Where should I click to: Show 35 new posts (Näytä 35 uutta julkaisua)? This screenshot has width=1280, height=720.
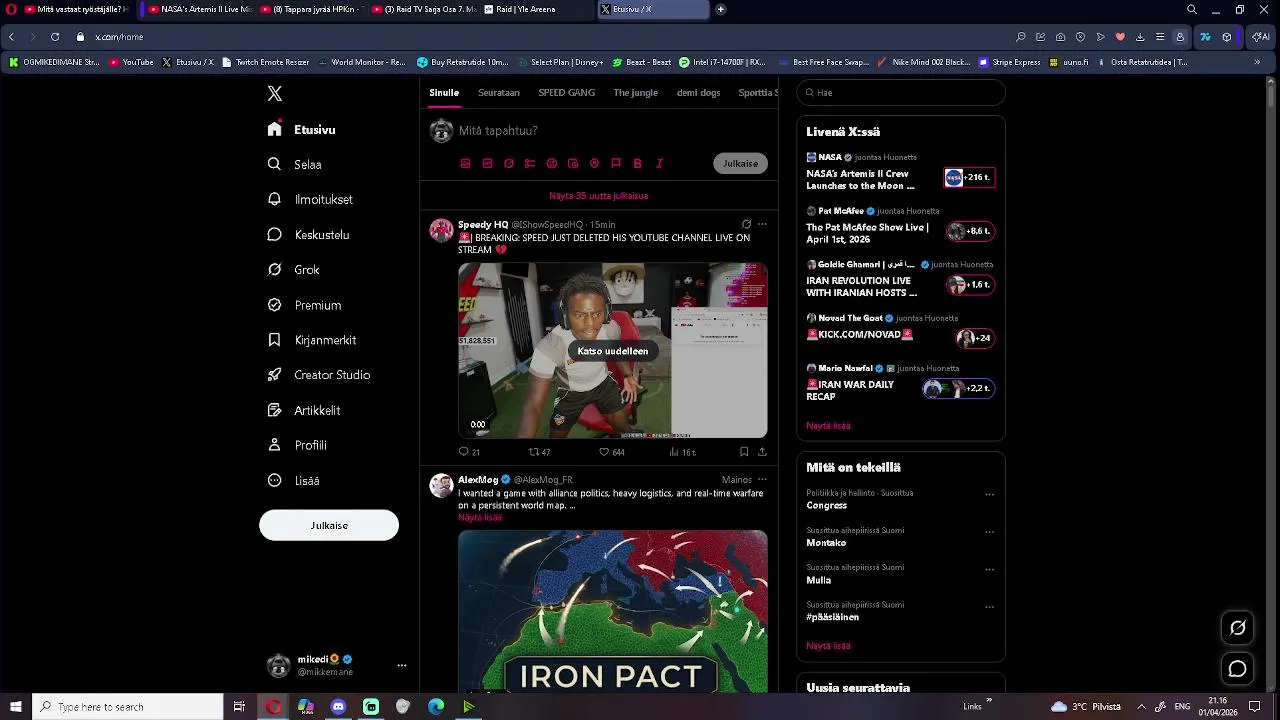598,196
